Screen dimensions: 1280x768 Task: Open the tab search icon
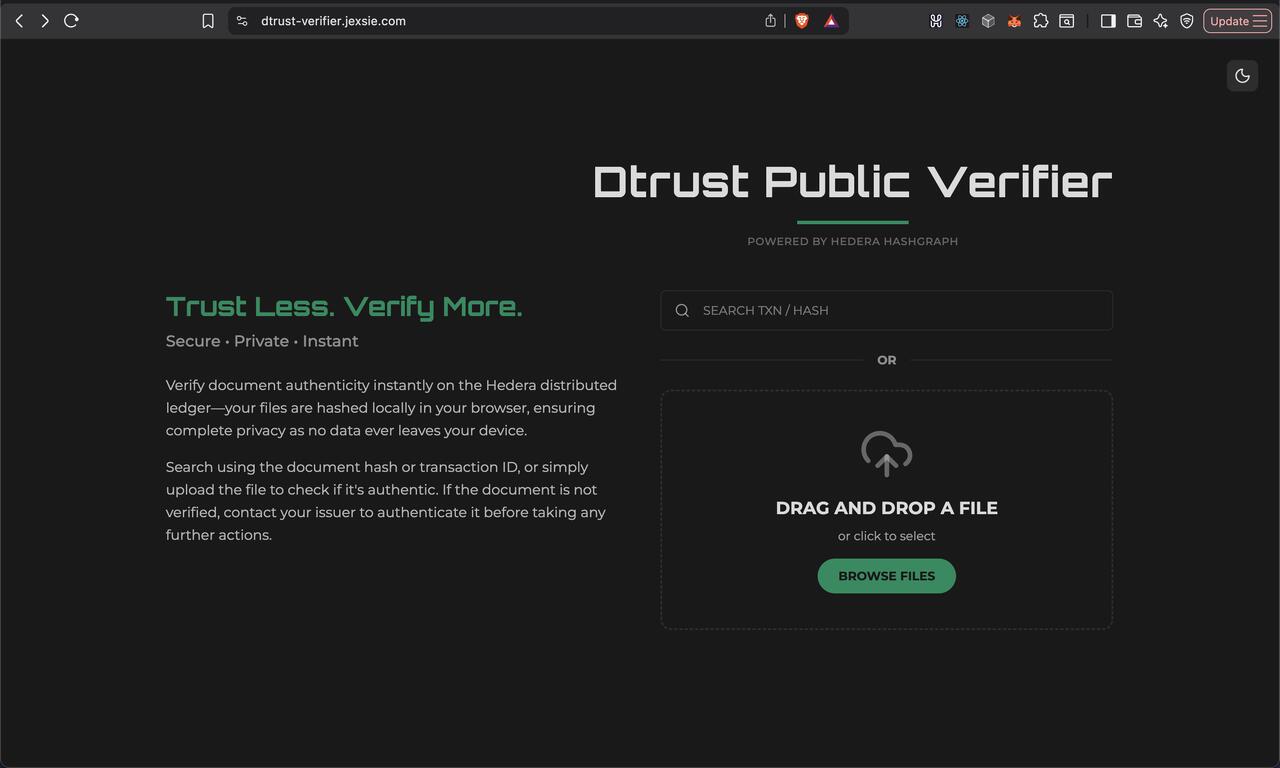click(x=1067, y=21)
